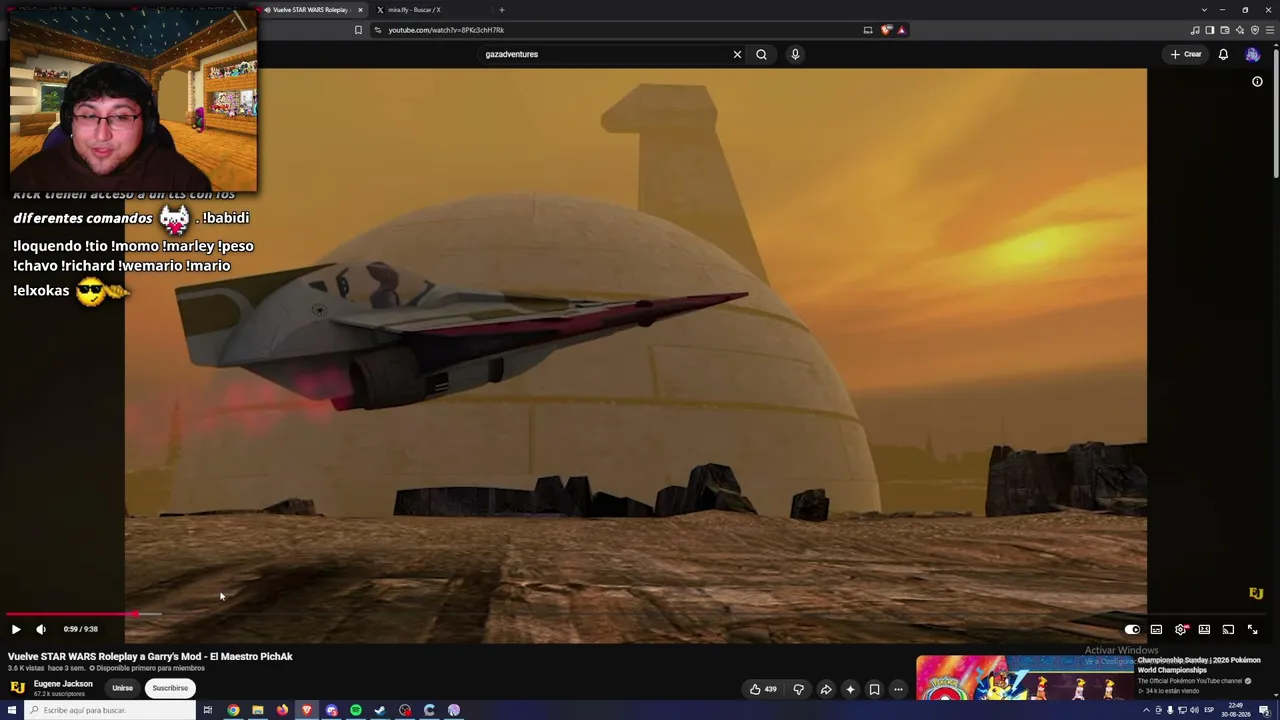Open YouTube notifications bell
This screenshot has height=720, width=1280.
1223,54
